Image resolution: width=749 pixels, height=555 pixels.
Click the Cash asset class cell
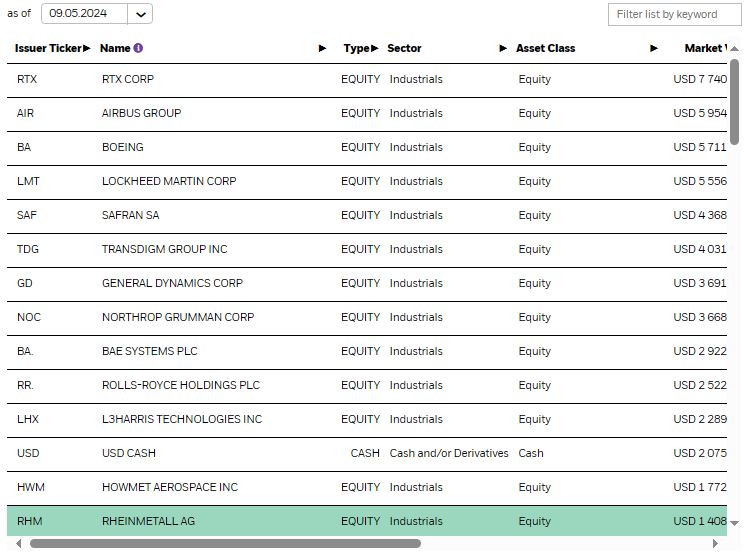tap(531, 453)
